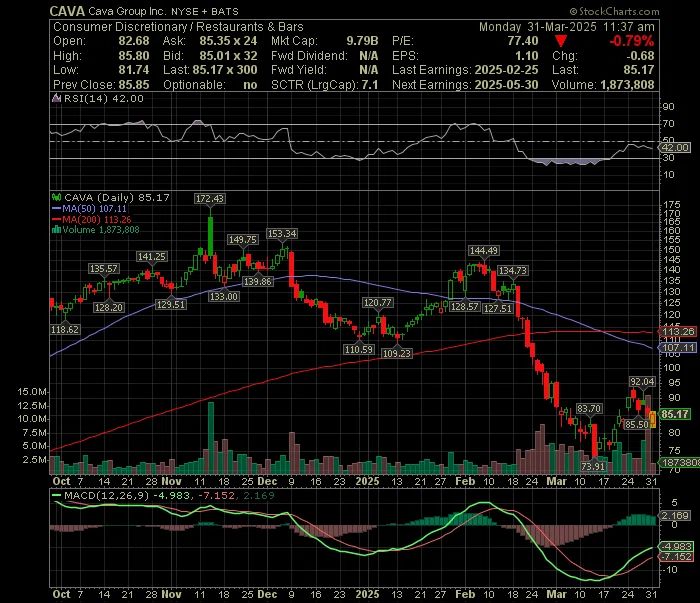Click the Last Earnings 2025-02-25 date
This screenshot has width=700, height=603.
coord(506,70)
